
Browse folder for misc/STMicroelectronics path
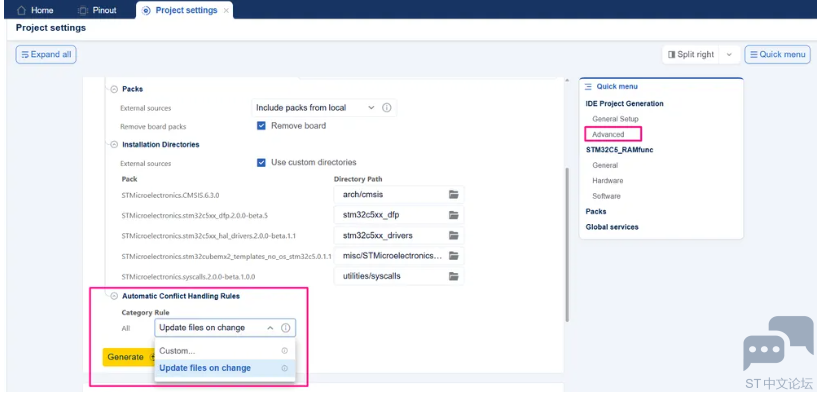pos(453,256)
